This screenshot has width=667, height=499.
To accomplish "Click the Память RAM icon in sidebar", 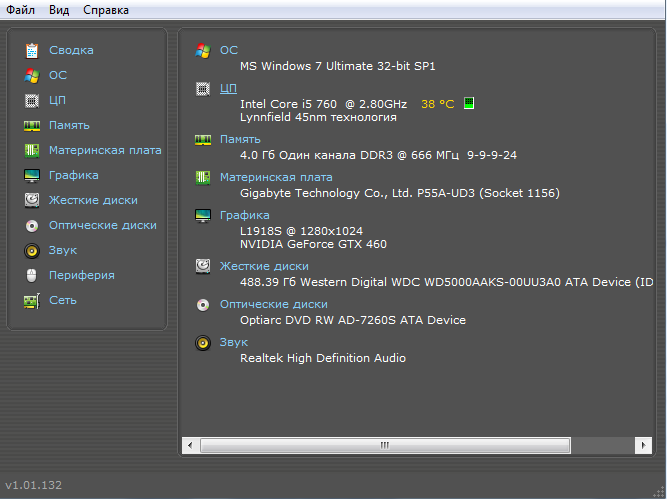I will pyautogui.click(x=32, y=125).
